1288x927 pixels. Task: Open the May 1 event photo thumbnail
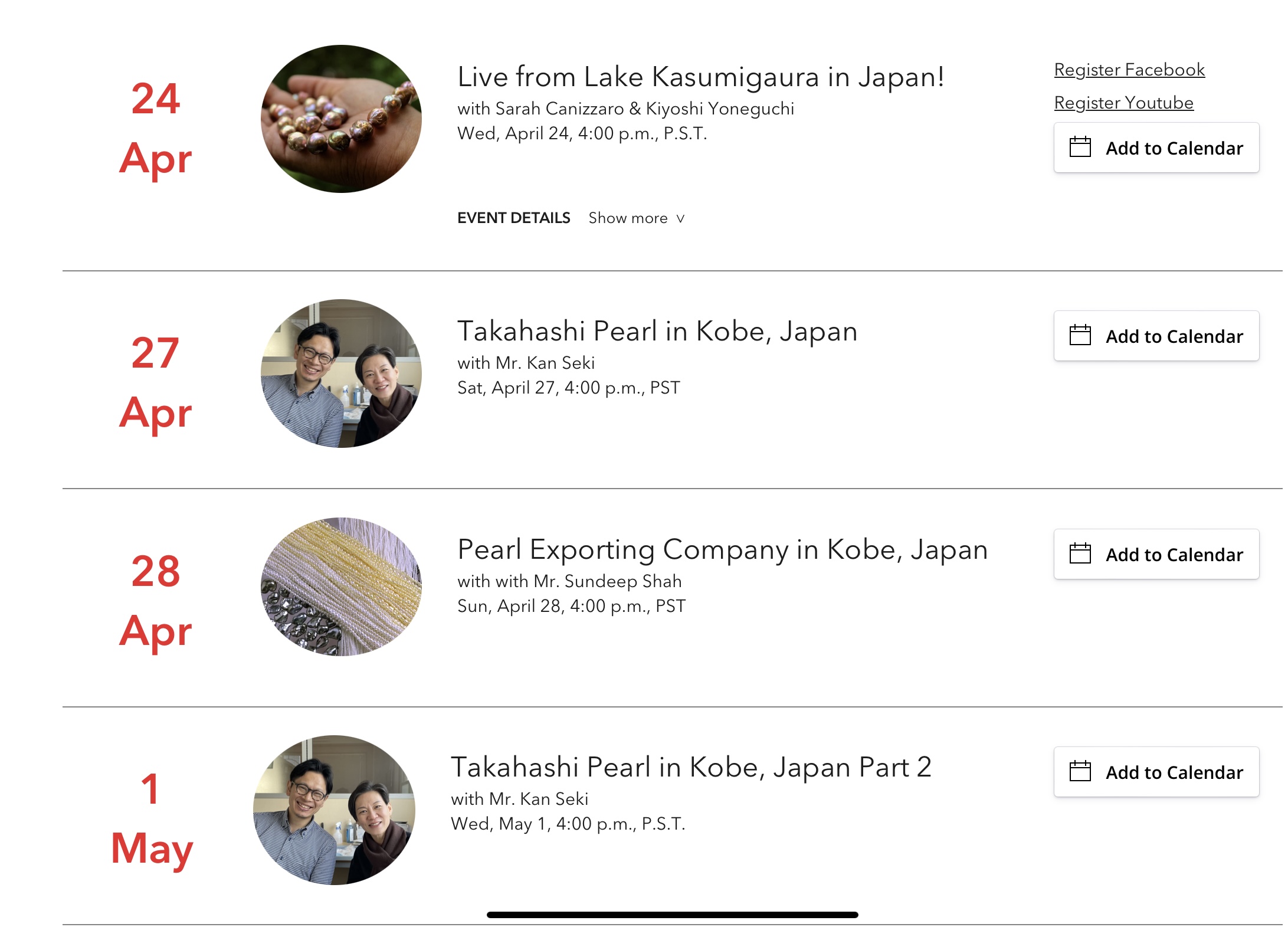[334, 810]
